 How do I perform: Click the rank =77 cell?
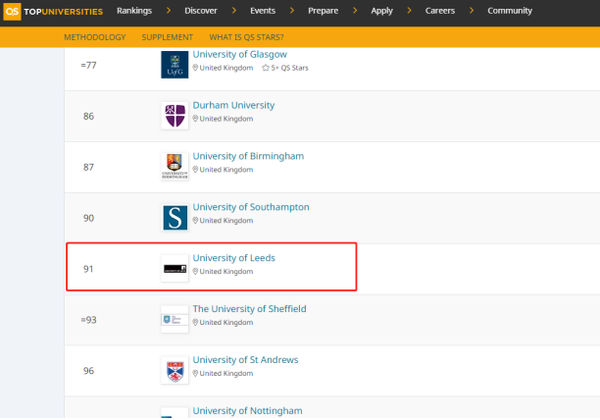coord(88,65)
